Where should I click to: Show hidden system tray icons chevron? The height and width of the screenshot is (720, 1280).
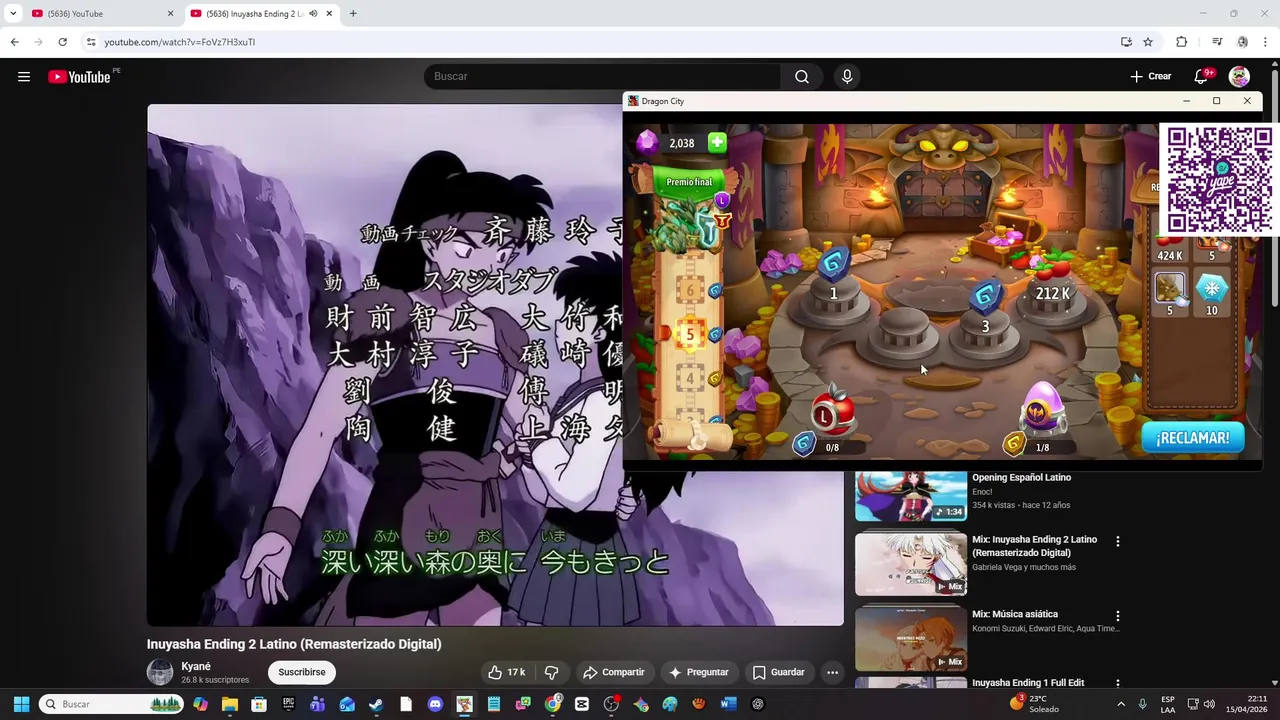(x=1120, y=704)
